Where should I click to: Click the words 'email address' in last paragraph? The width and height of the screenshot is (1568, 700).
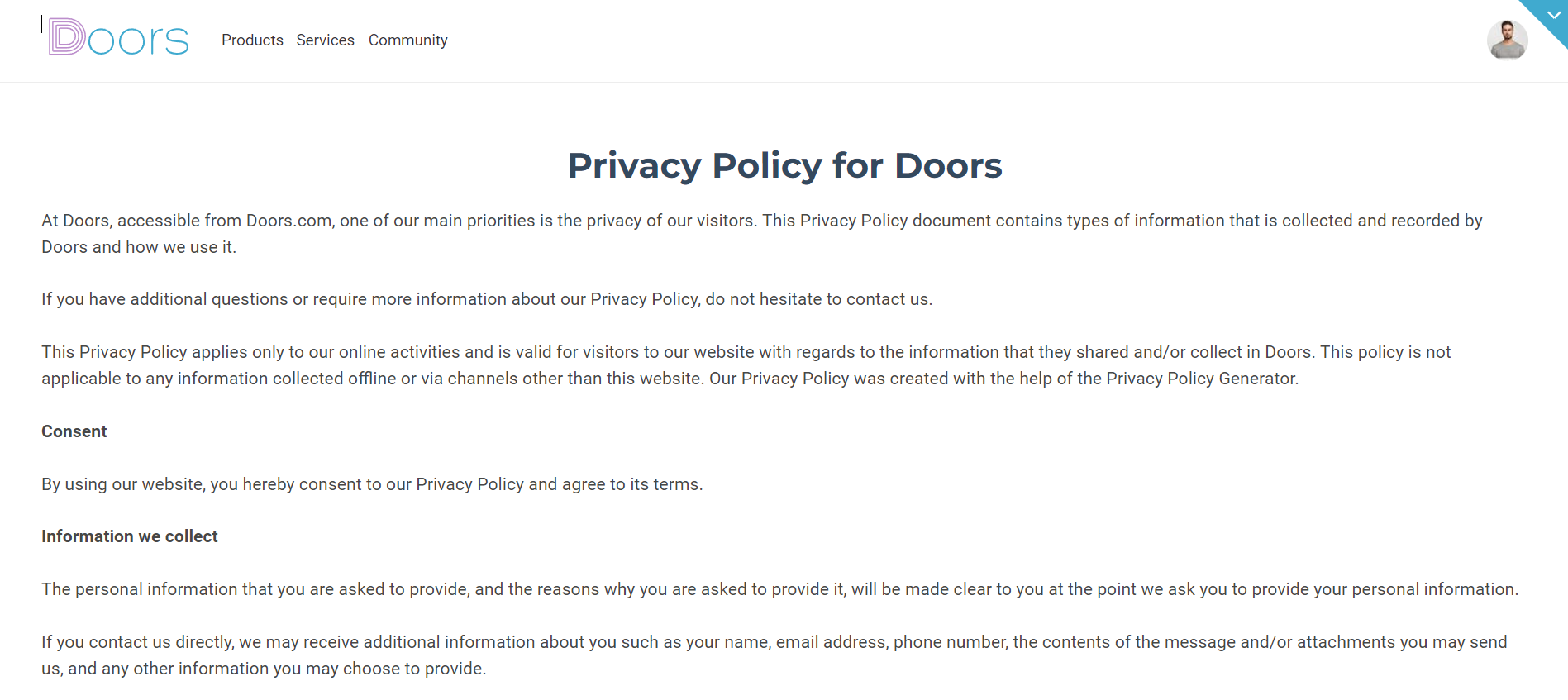pyautogui.click(x=830, y=642)
